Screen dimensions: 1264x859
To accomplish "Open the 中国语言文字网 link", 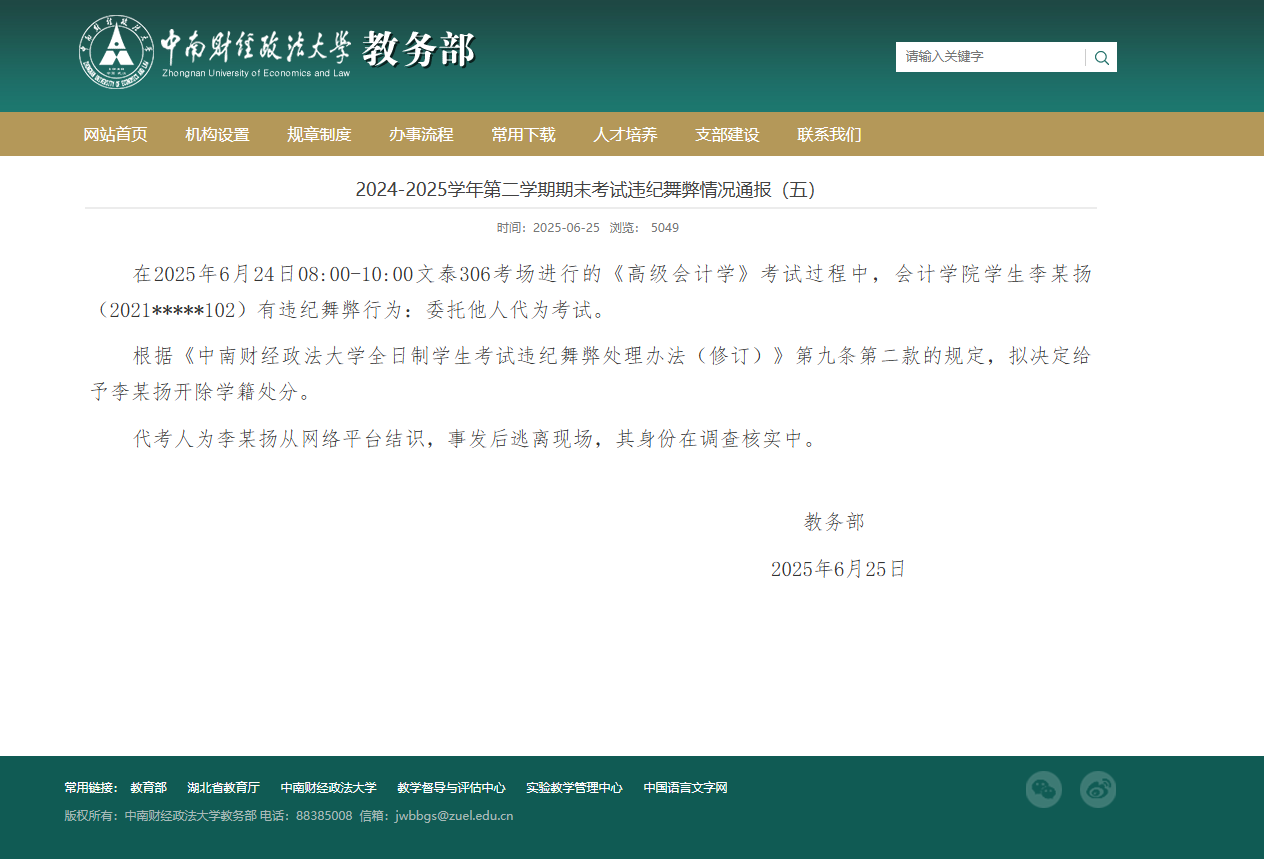I will pyautogui.click(x=685, y=787).
